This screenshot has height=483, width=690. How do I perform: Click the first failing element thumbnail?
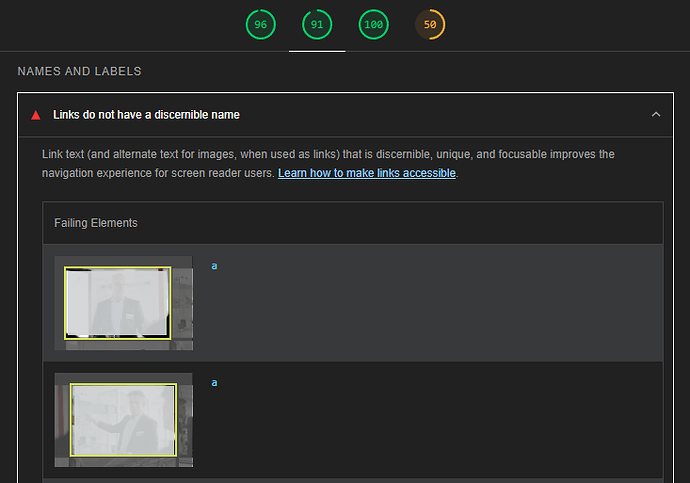pos(124,303)
